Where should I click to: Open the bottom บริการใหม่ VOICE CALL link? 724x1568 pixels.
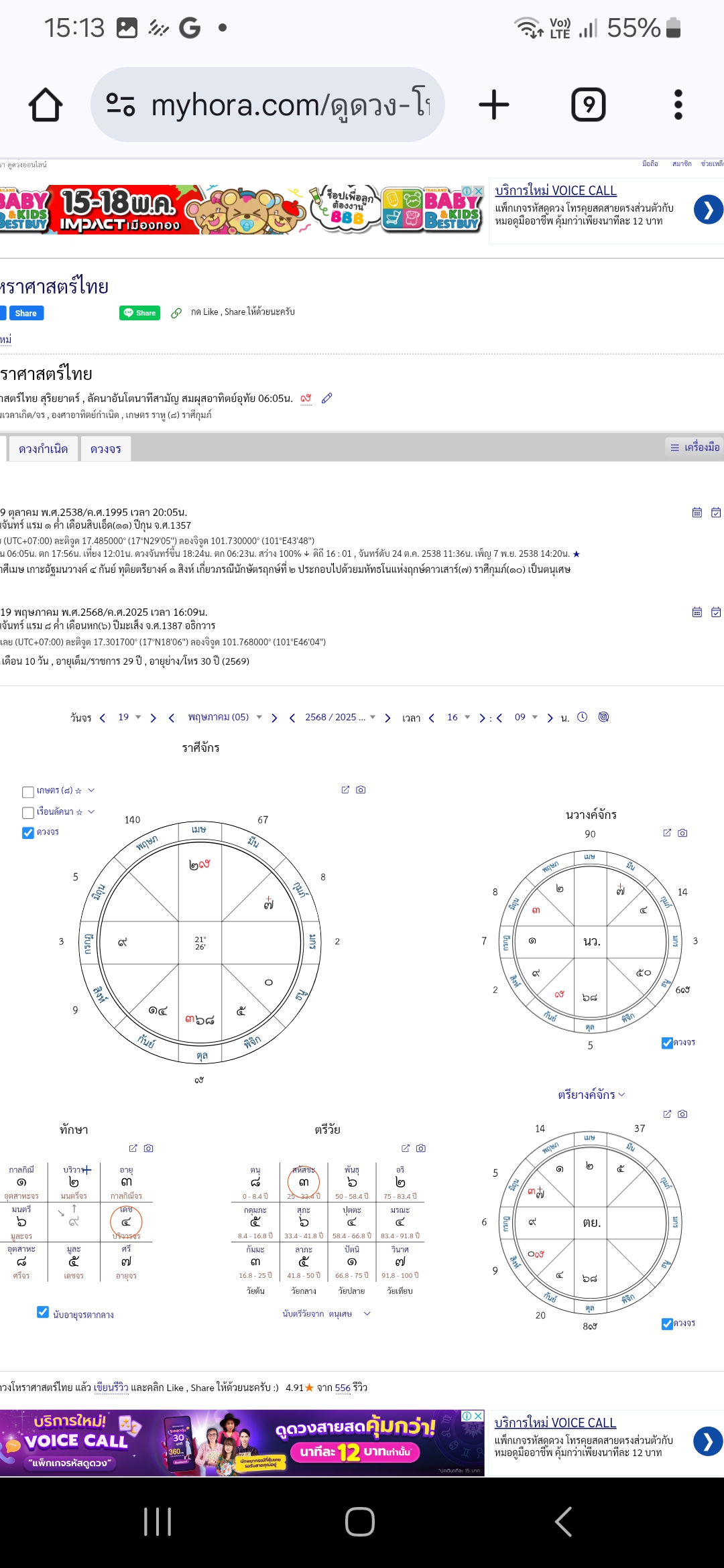coord(555,1423)
